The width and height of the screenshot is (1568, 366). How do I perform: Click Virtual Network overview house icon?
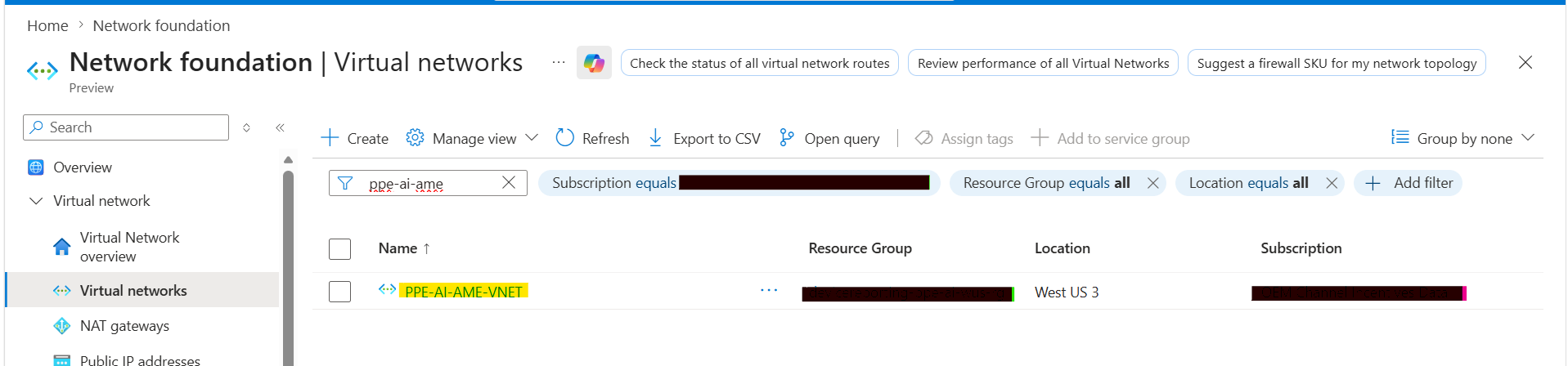coord(61,247)
